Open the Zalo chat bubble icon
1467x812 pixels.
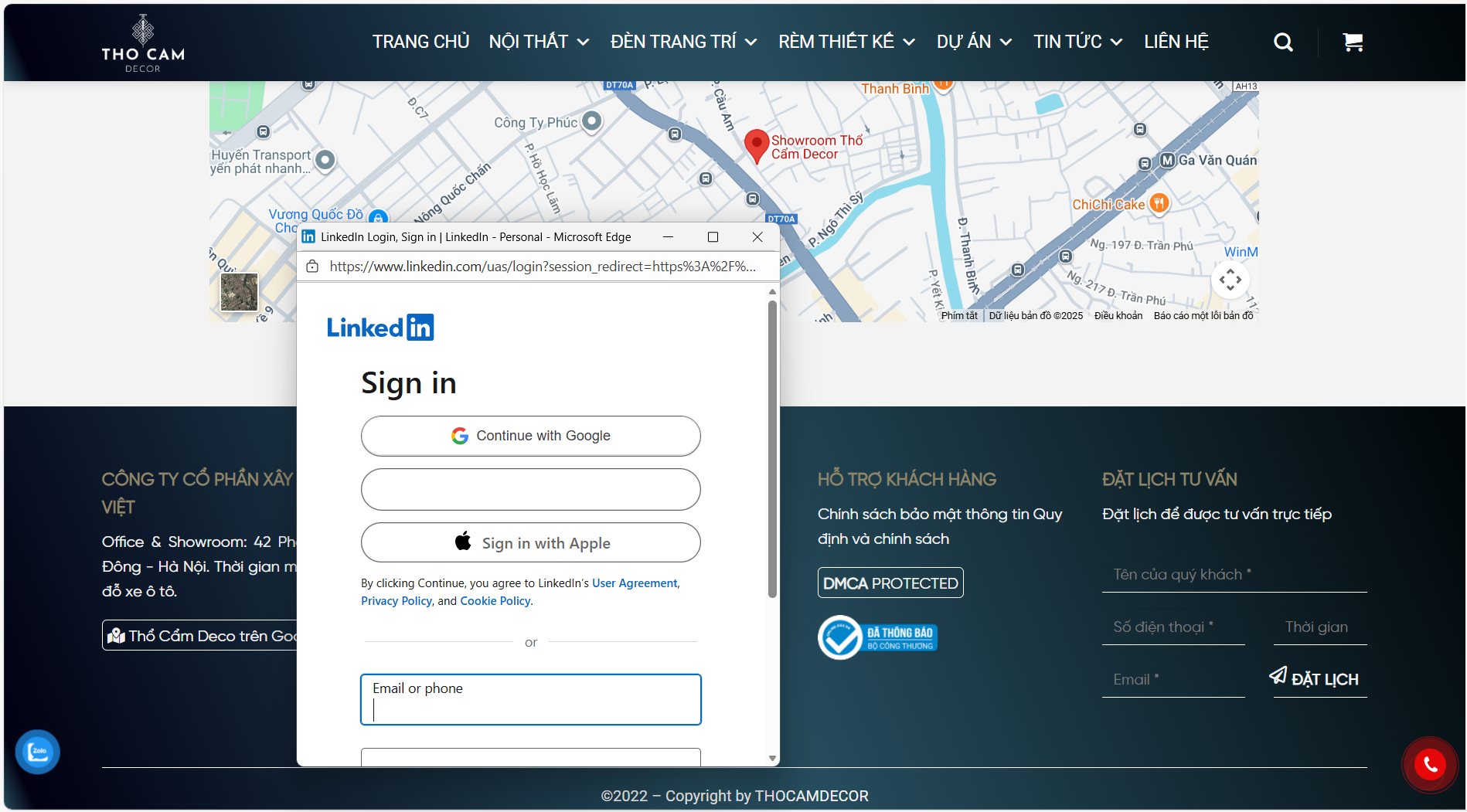(38, 751)
